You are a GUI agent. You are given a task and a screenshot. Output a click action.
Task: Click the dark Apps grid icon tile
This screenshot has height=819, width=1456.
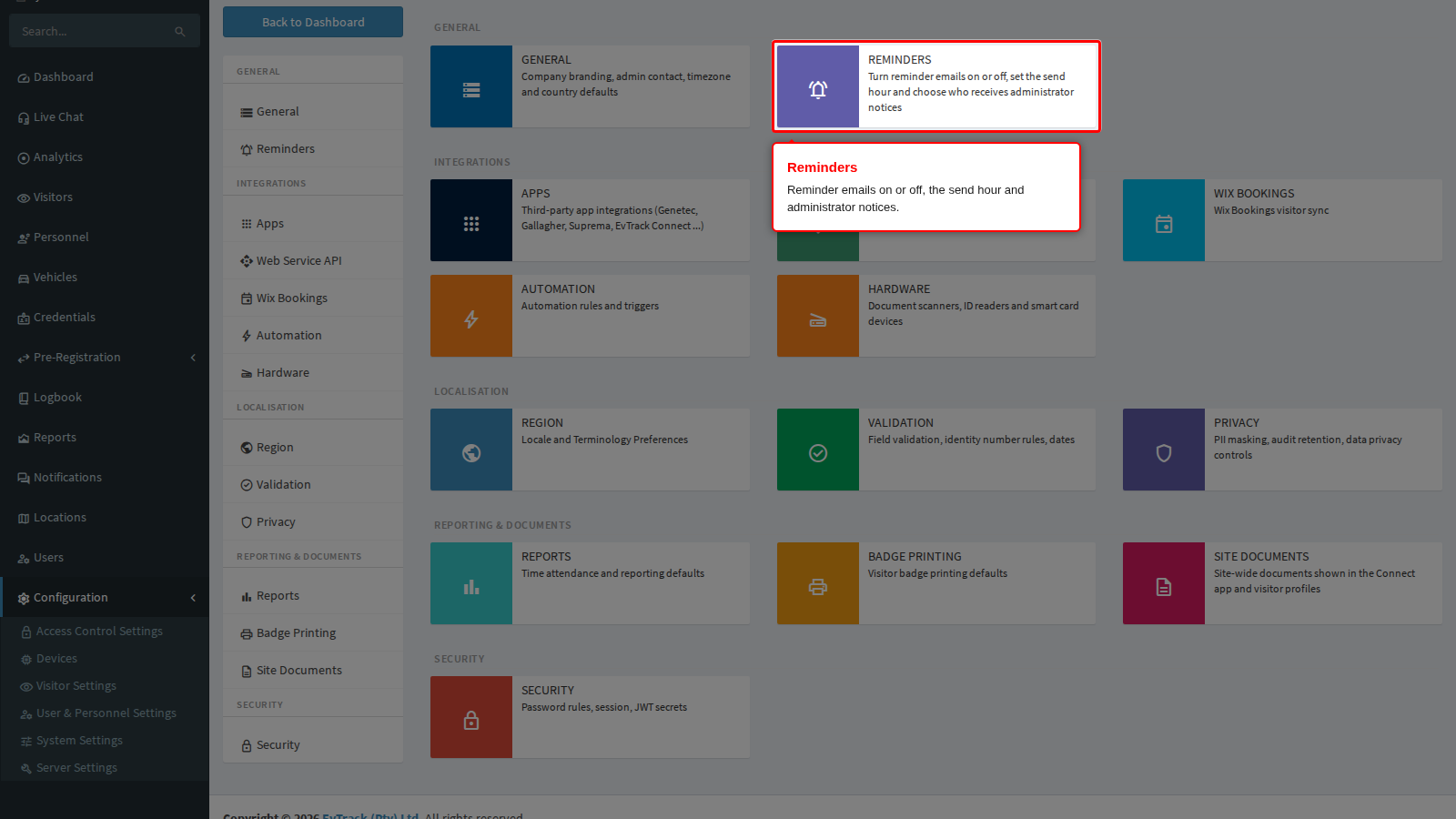tap(471, 220)
